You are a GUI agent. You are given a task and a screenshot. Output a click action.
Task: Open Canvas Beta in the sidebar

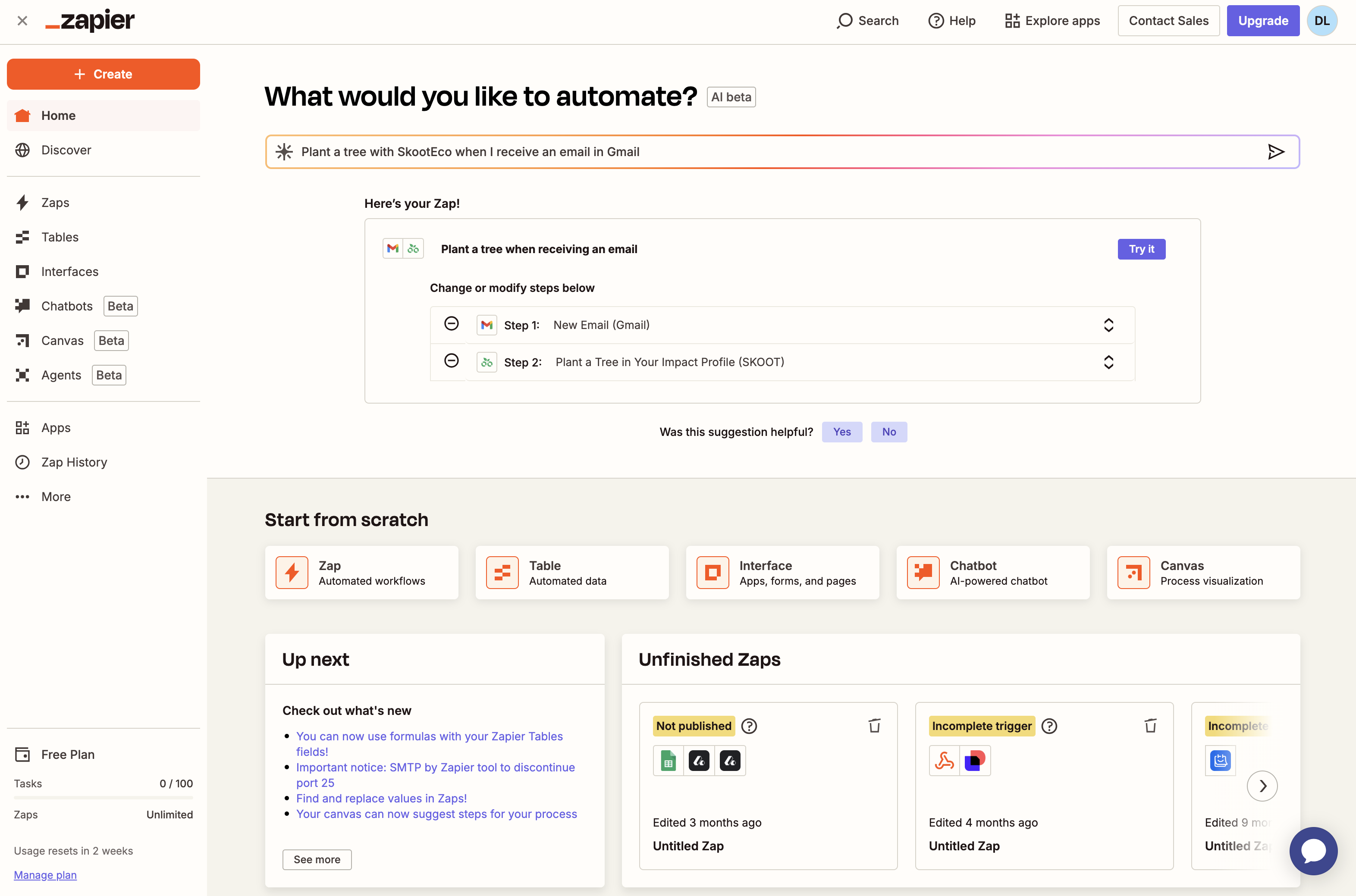pyautogui.click(x=104, y=341)
